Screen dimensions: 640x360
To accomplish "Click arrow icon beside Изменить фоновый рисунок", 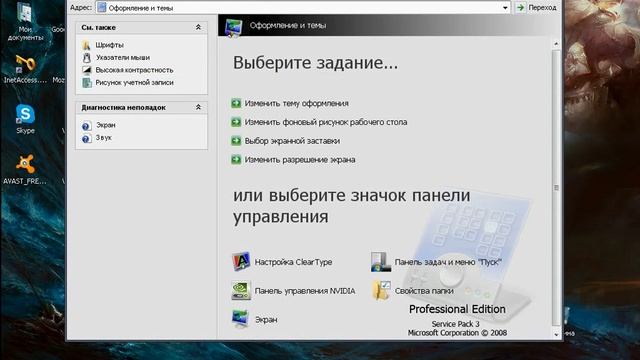I will click(236, 122).
